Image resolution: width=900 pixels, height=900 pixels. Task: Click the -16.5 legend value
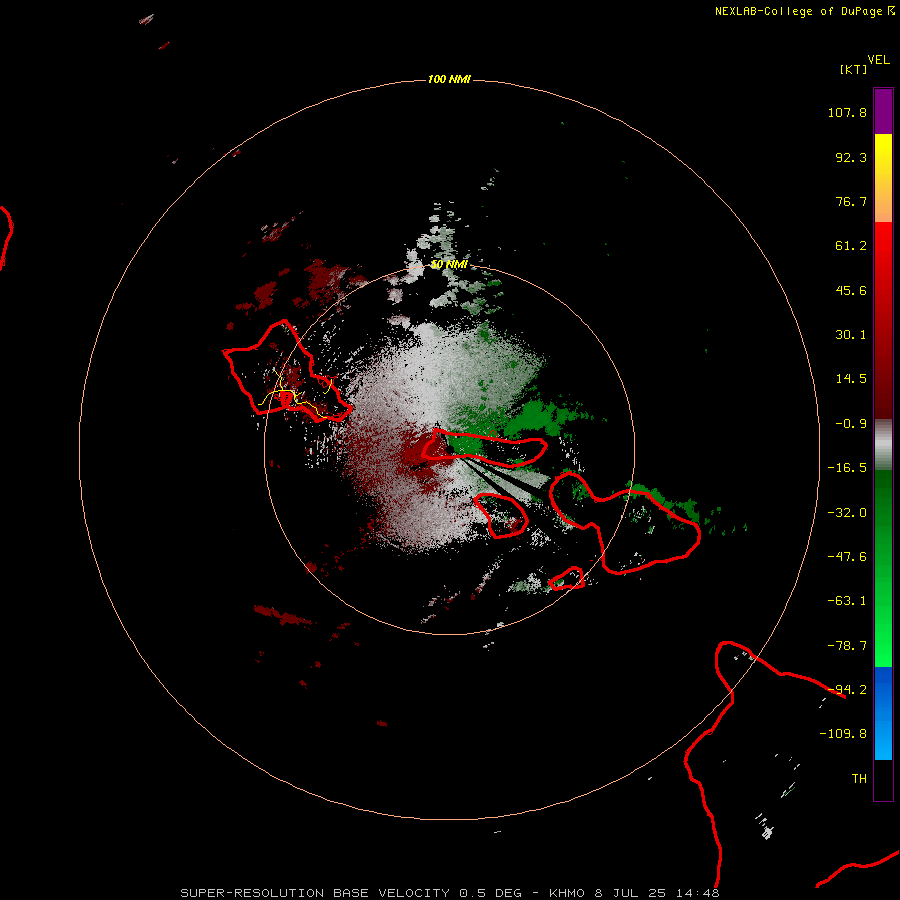coord(847,468)
